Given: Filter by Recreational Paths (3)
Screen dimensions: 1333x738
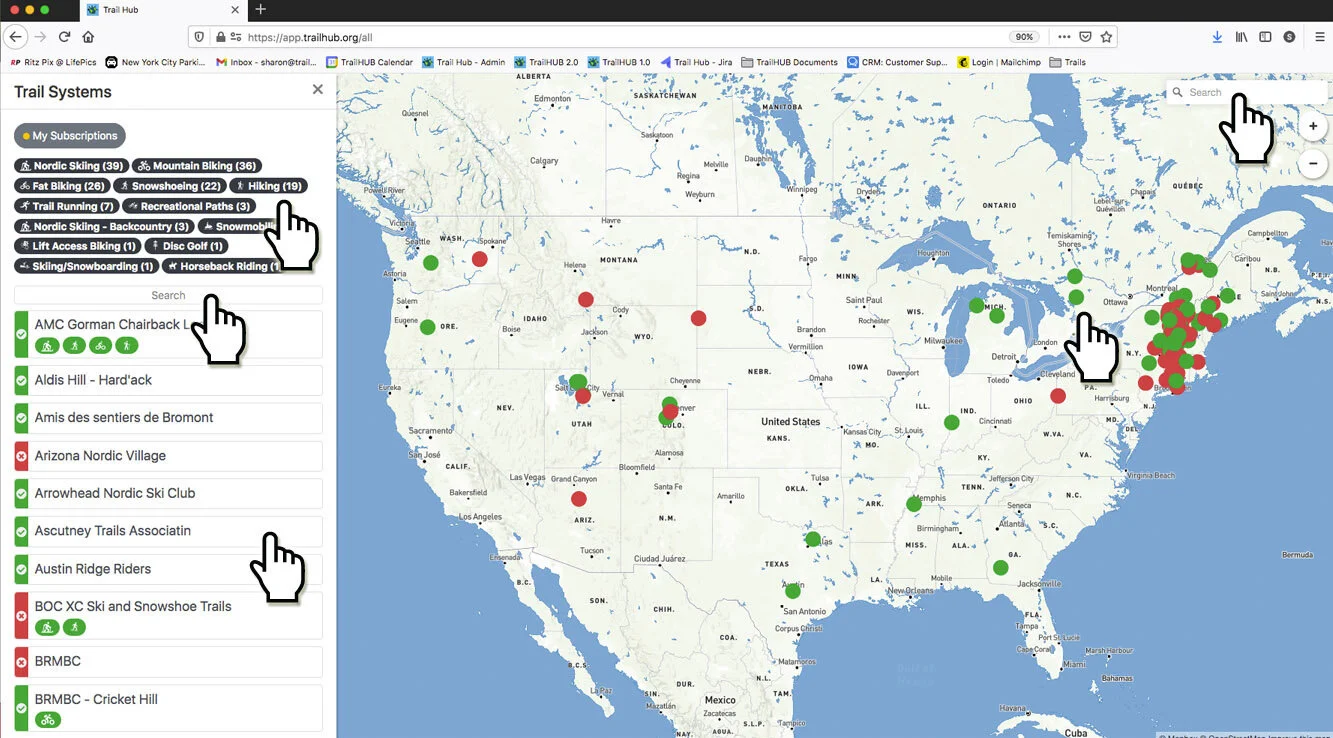Looking at the screenshot, I should point(189,206).
